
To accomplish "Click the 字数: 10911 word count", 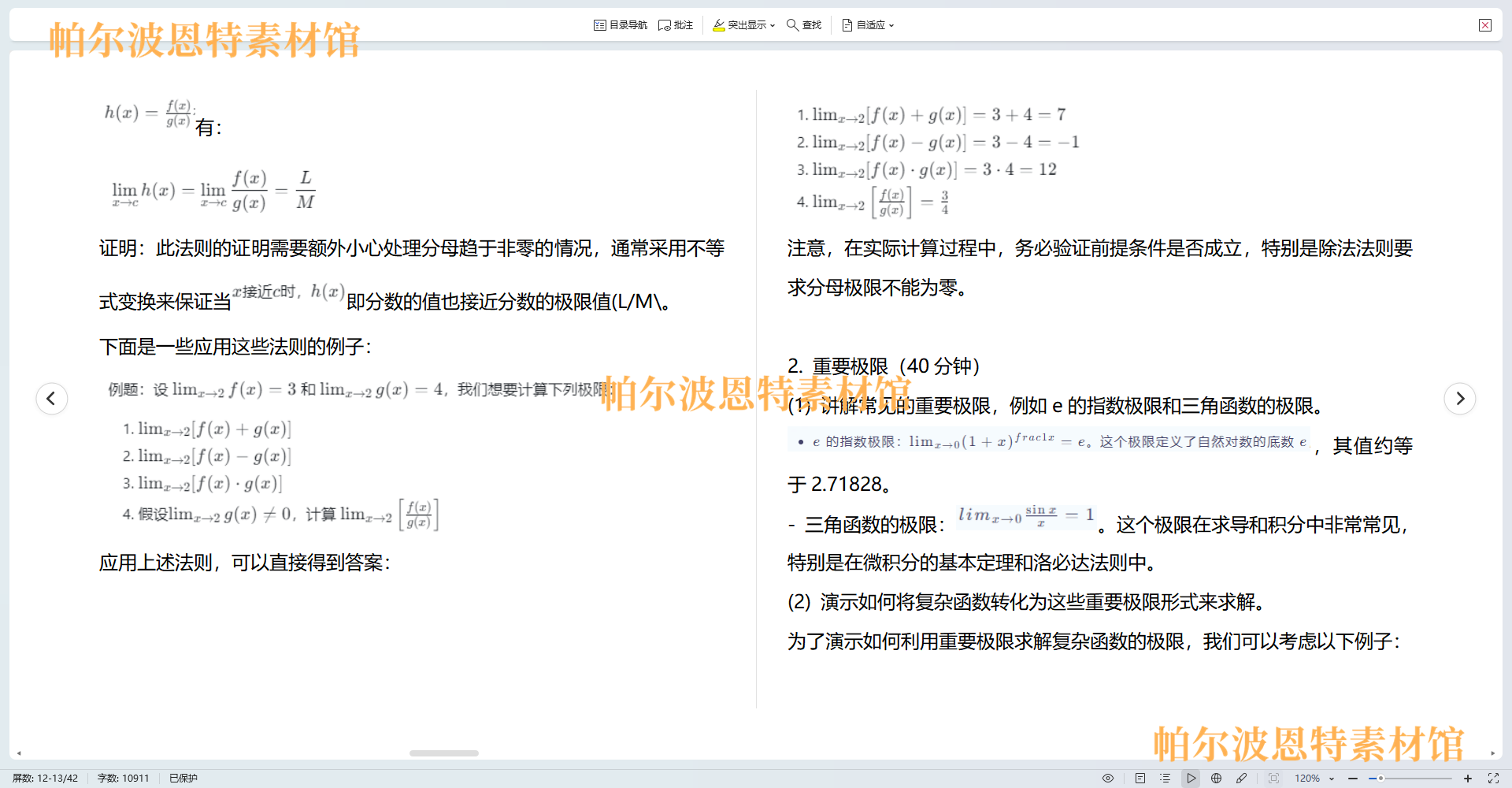I will (123, 778).
